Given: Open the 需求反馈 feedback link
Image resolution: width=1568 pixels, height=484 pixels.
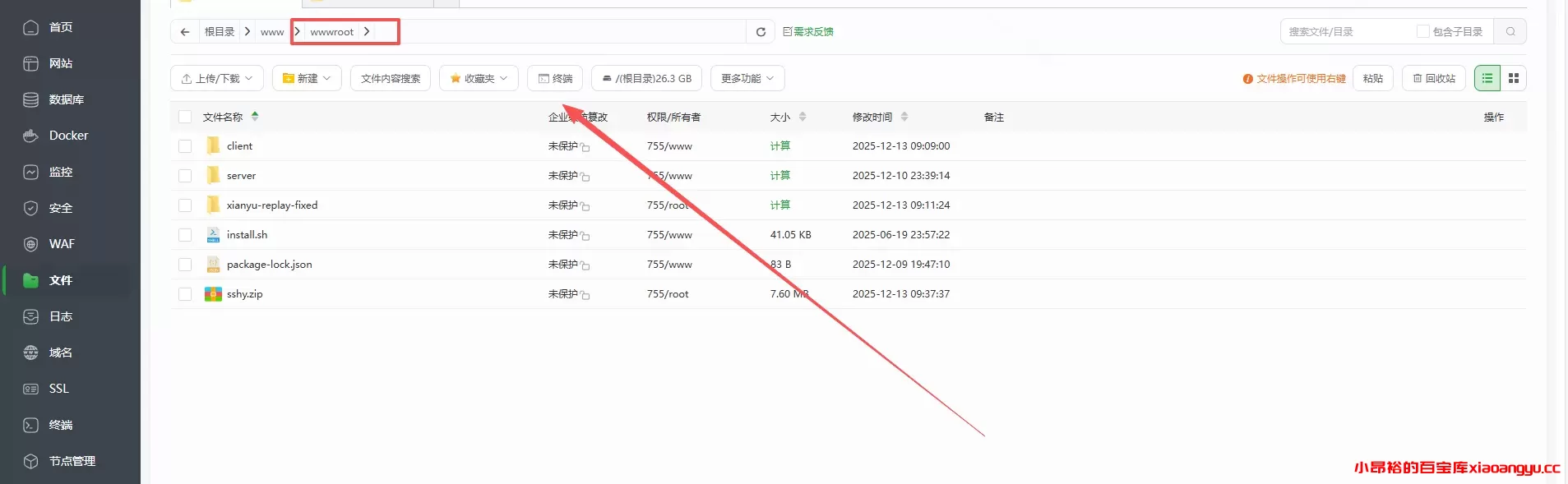Looking at the screenshot, I should pos(808,32).
